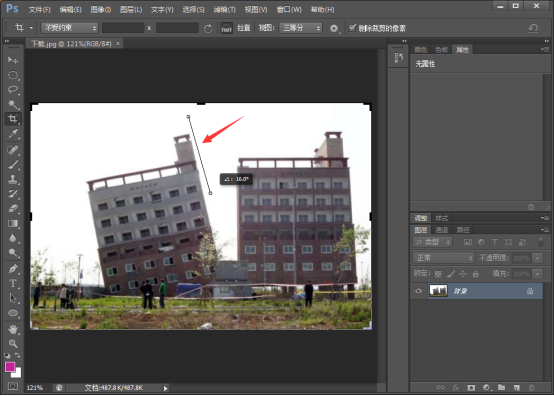This screenshot has width=554, height=396.
Task: Swap foreground and background colors
Action: click(x=18, y=355)
